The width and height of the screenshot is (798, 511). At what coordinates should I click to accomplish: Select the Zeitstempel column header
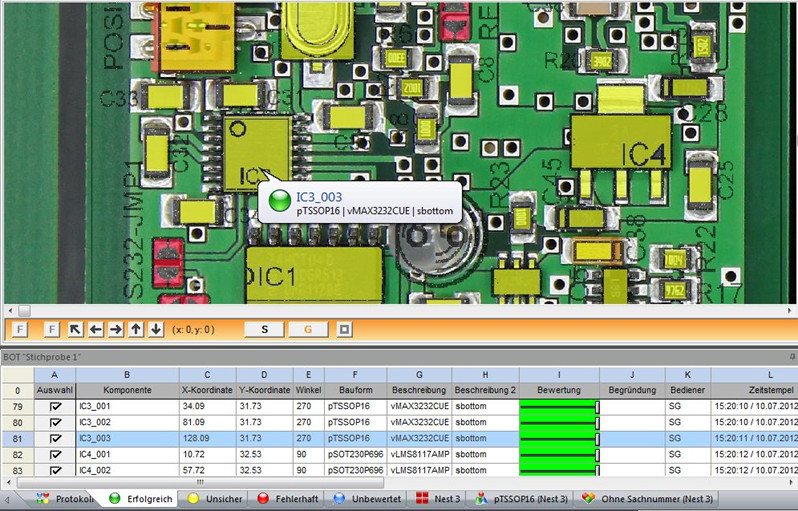pos(754,390)
